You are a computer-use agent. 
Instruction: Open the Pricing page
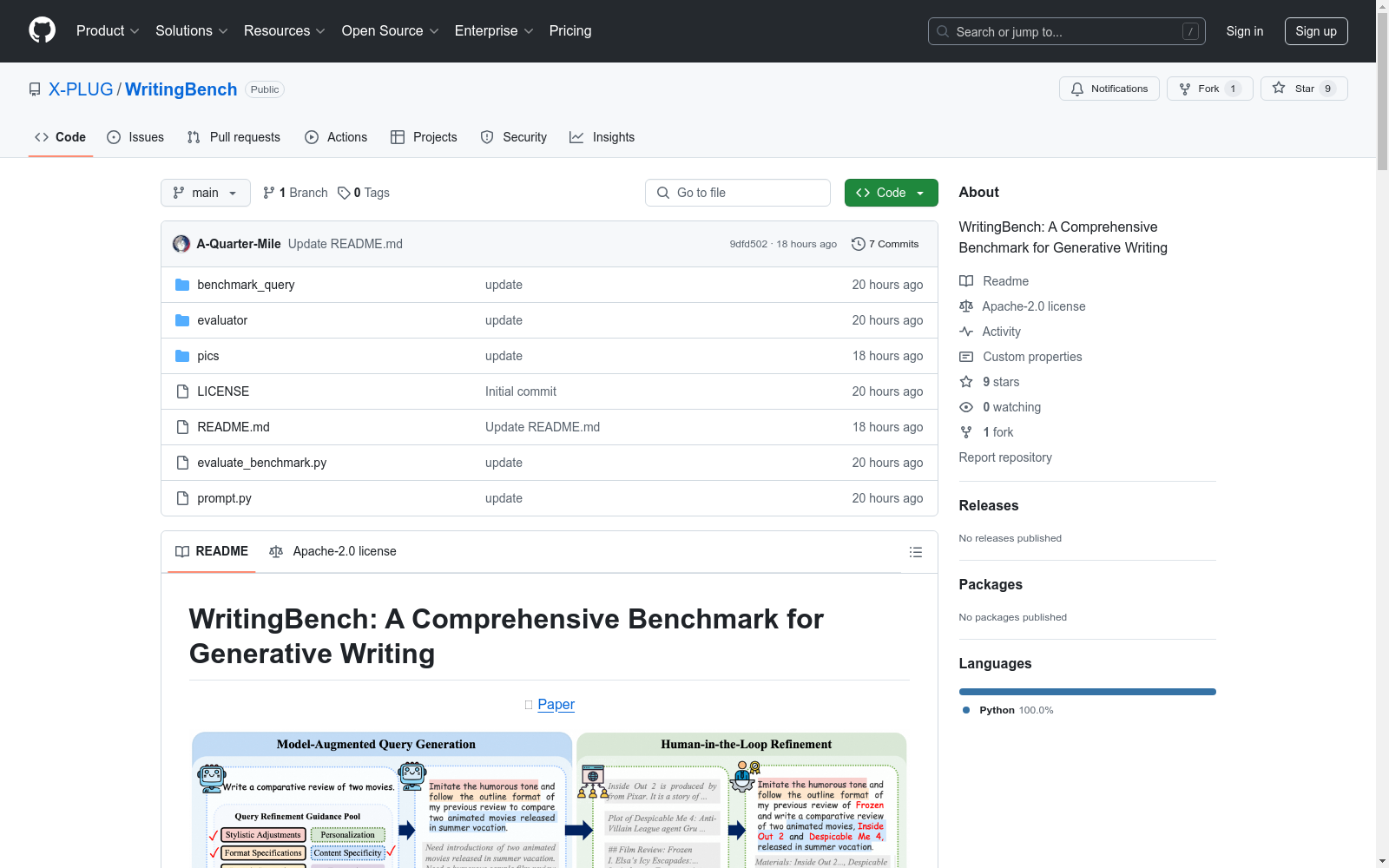(x=570, y=30)
